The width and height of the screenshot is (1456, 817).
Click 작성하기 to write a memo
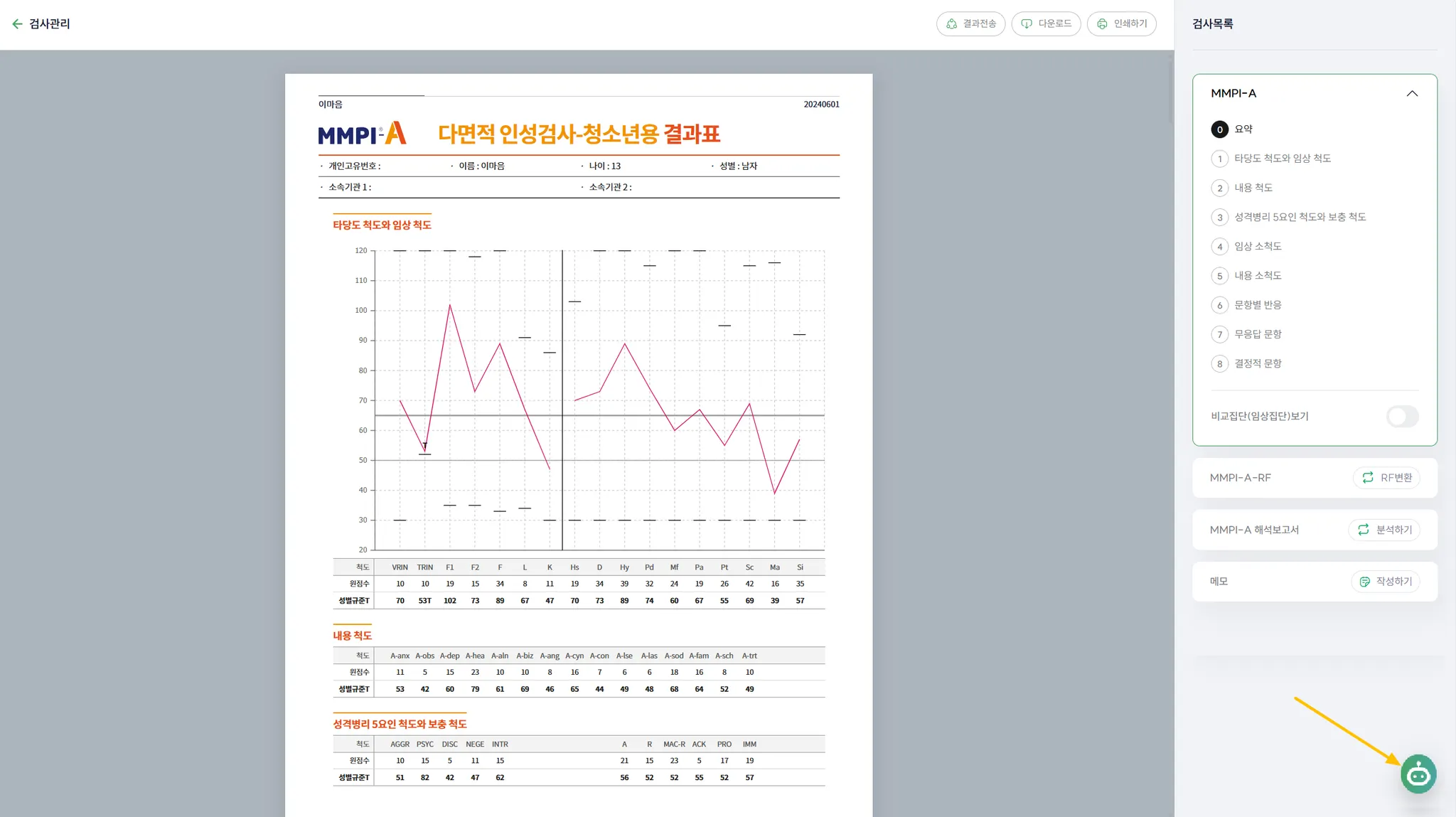tap(1385, 582)
